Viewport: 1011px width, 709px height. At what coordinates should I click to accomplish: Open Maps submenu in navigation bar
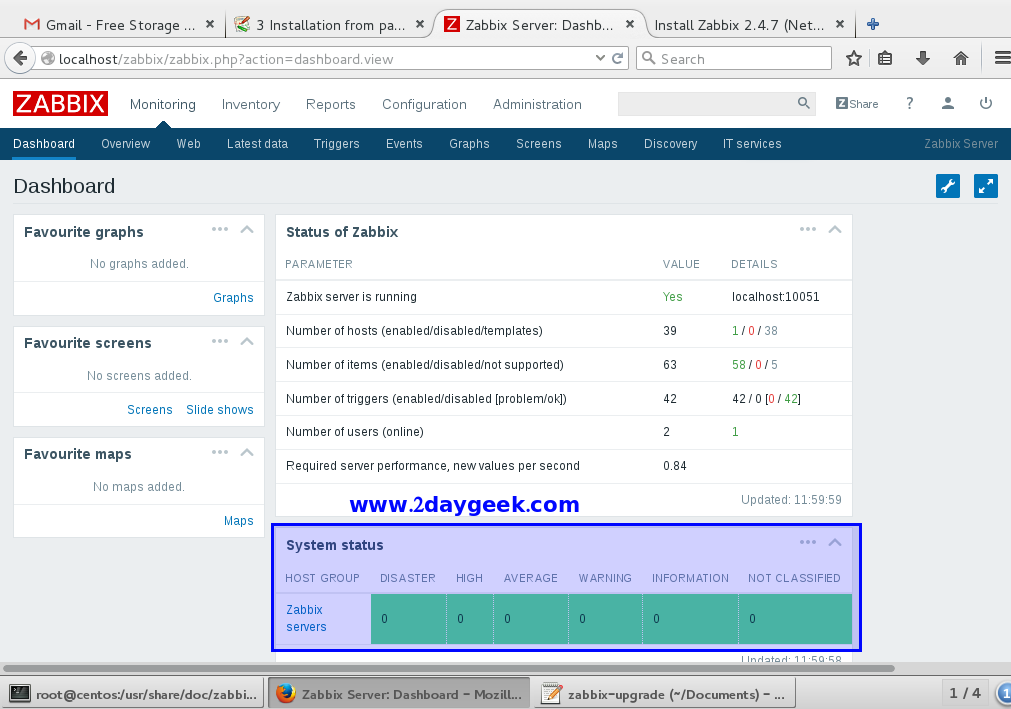[x=602, y=144]
